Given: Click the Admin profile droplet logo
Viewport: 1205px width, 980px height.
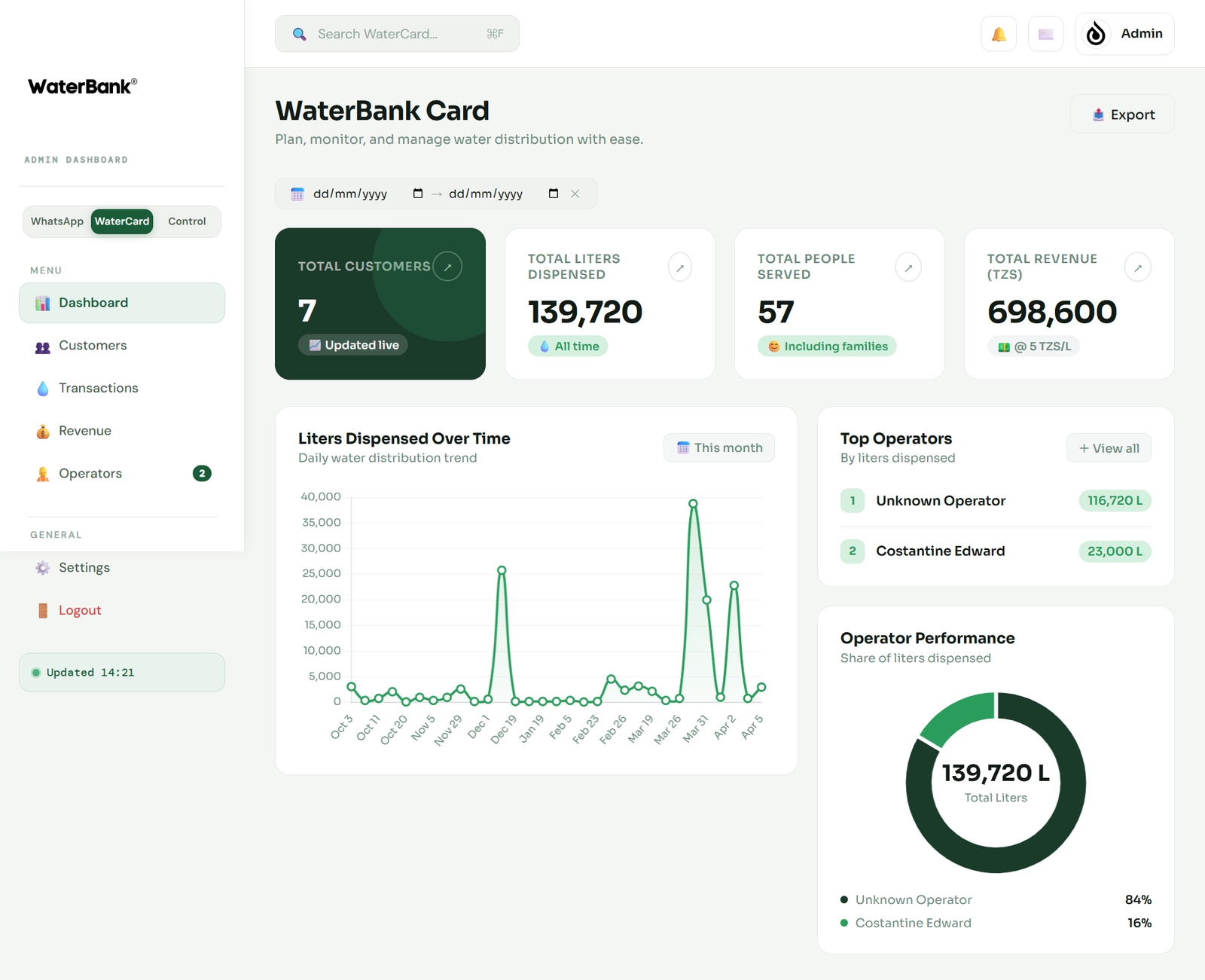Looking at the screenshot, I should click(x=1096, y=33).
